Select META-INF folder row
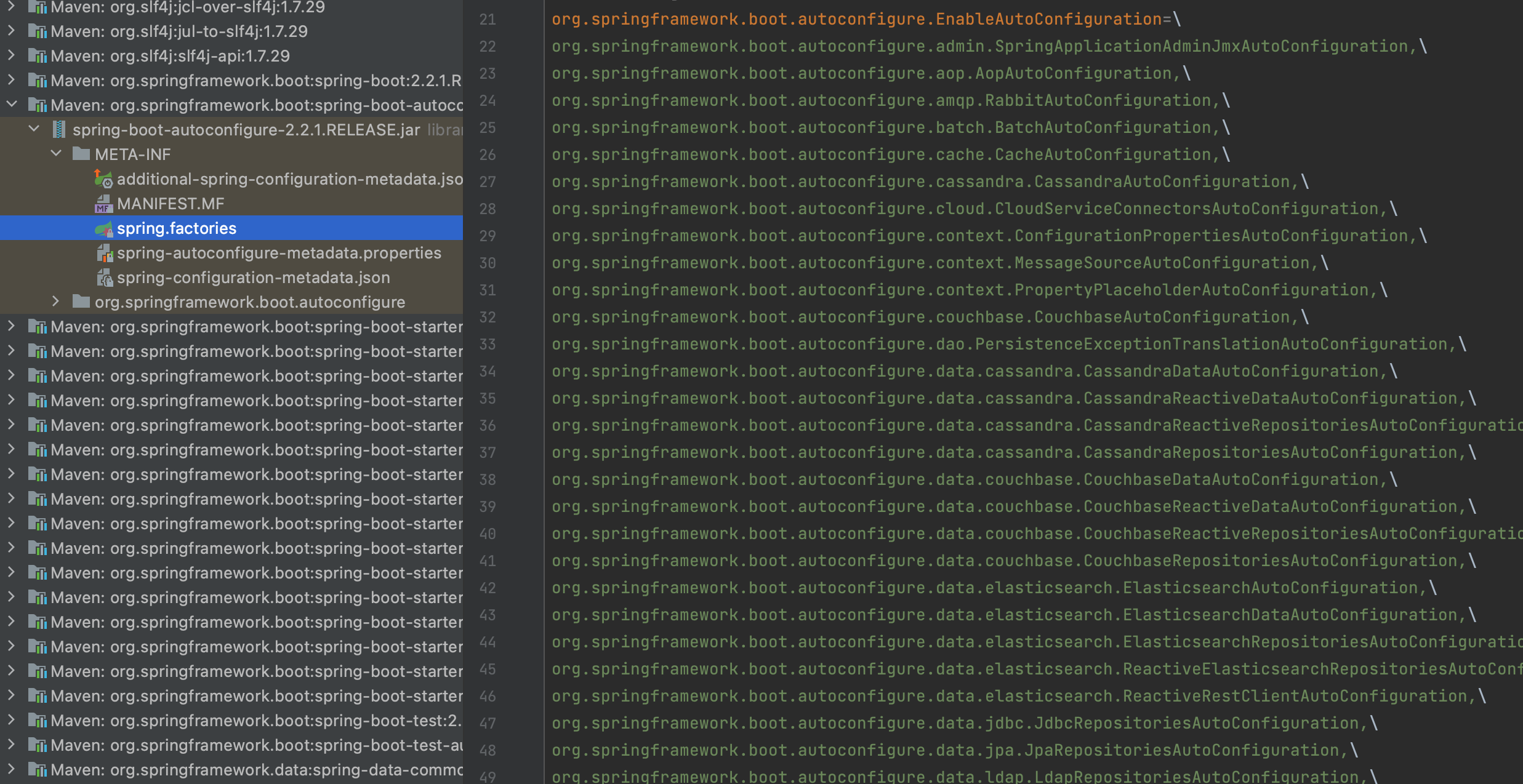The width and height of the screenshot is (1523, 784). pos(231,154)
